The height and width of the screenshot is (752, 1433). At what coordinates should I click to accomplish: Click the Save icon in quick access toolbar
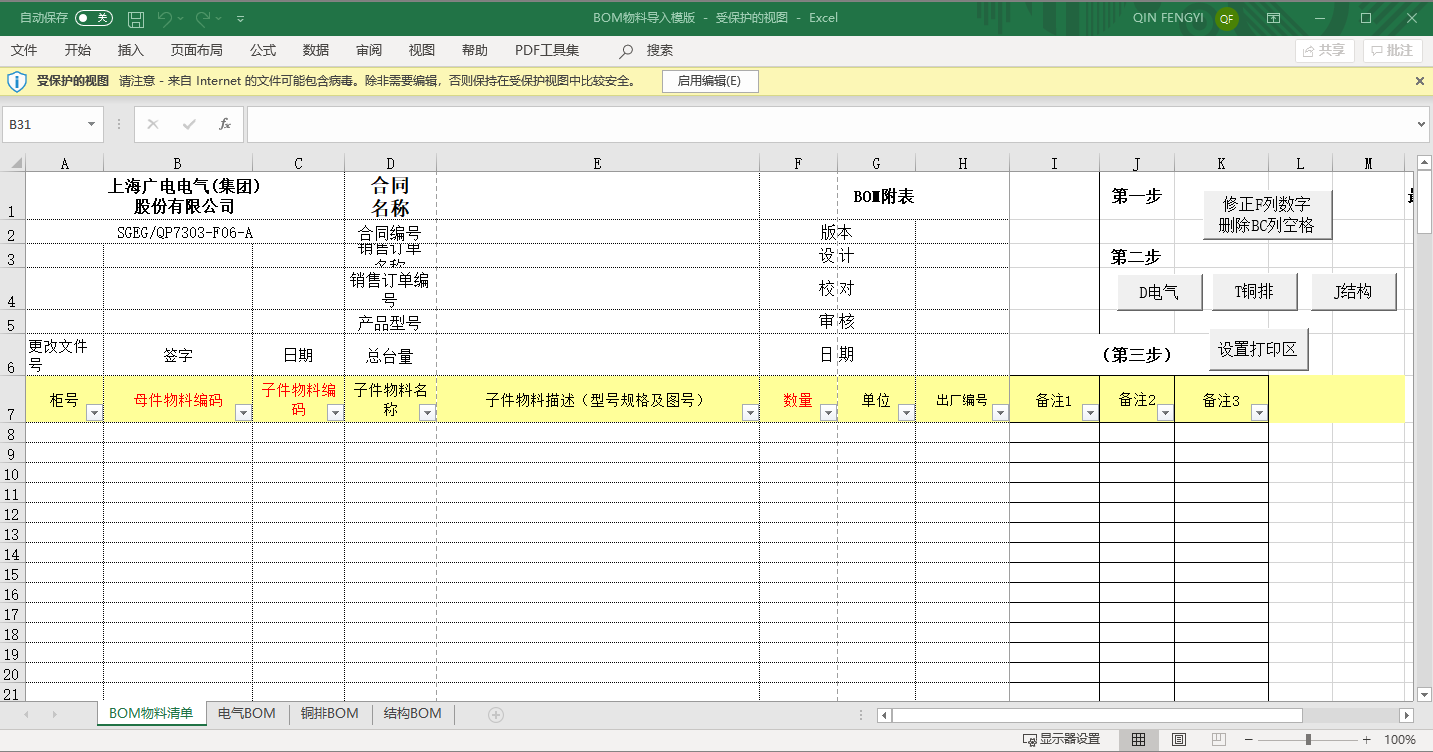[x=136, y=17]
